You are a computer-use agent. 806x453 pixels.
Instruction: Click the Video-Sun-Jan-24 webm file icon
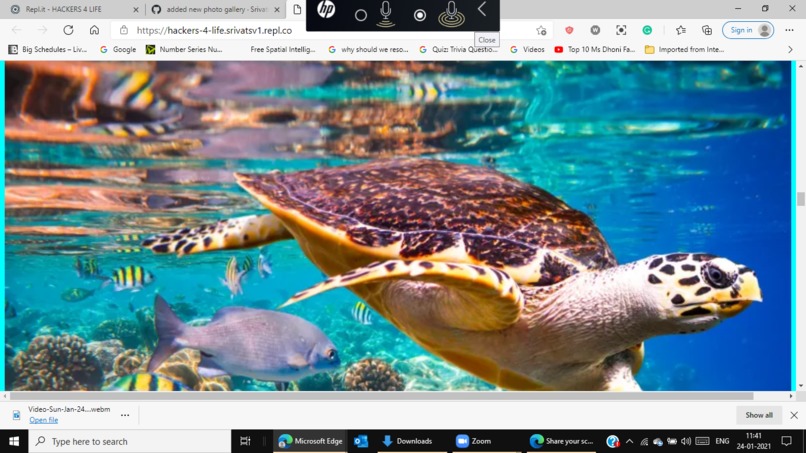click(x=16, y=415)
